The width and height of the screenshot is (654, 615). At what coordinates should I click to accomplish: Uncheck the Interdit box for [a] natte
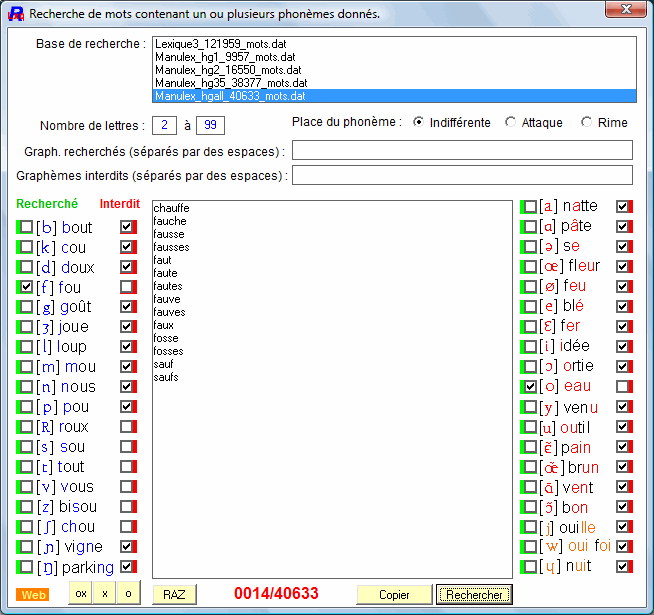622,206
